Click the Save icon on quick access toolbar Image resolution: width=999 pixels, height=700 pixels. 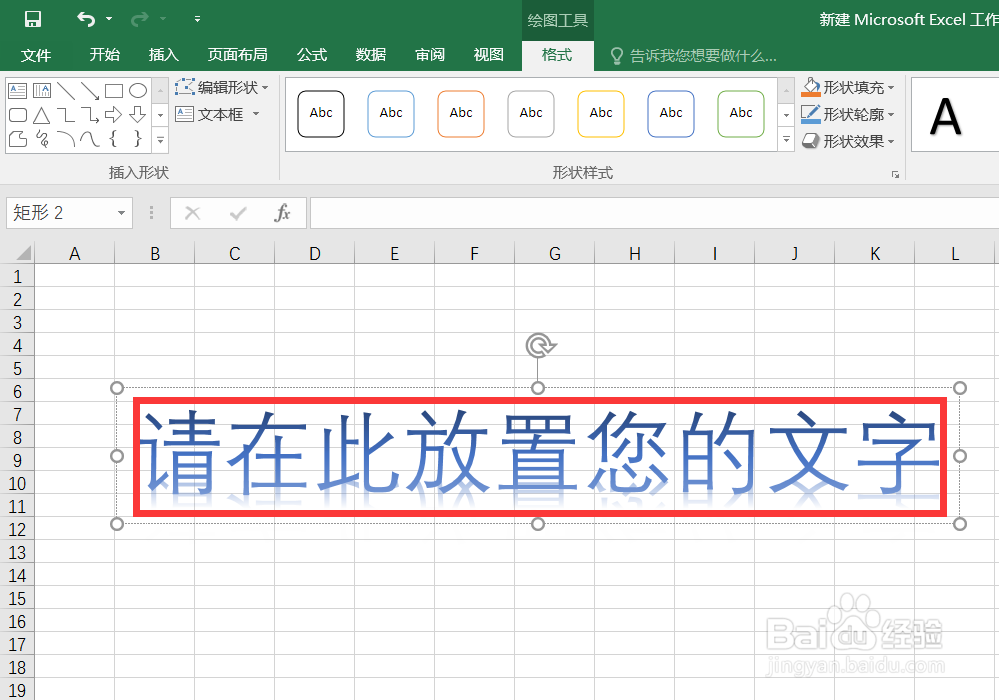point(34,18)
